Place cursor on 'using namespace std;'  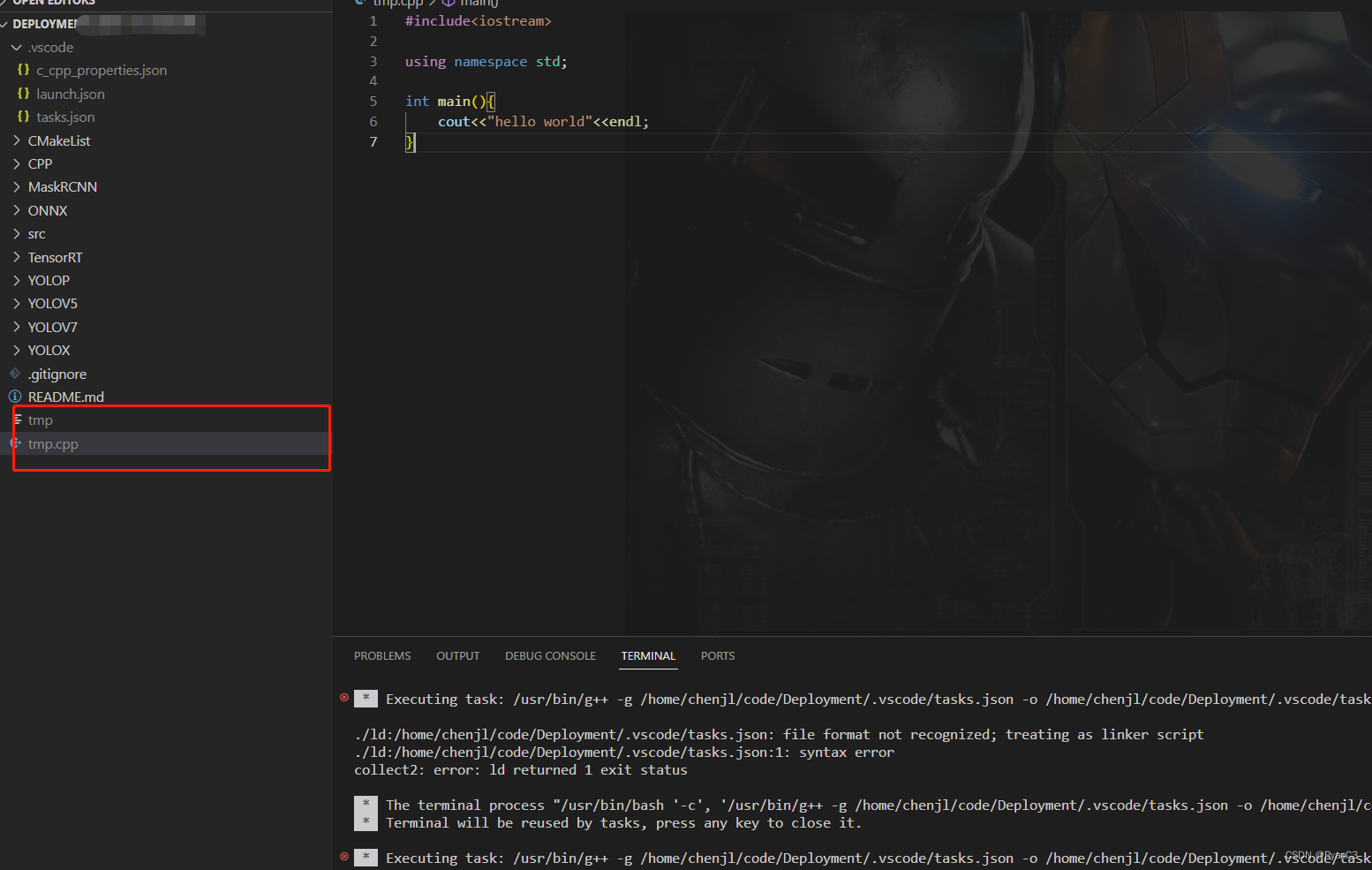pyautogui.click(x=486, y=62)
